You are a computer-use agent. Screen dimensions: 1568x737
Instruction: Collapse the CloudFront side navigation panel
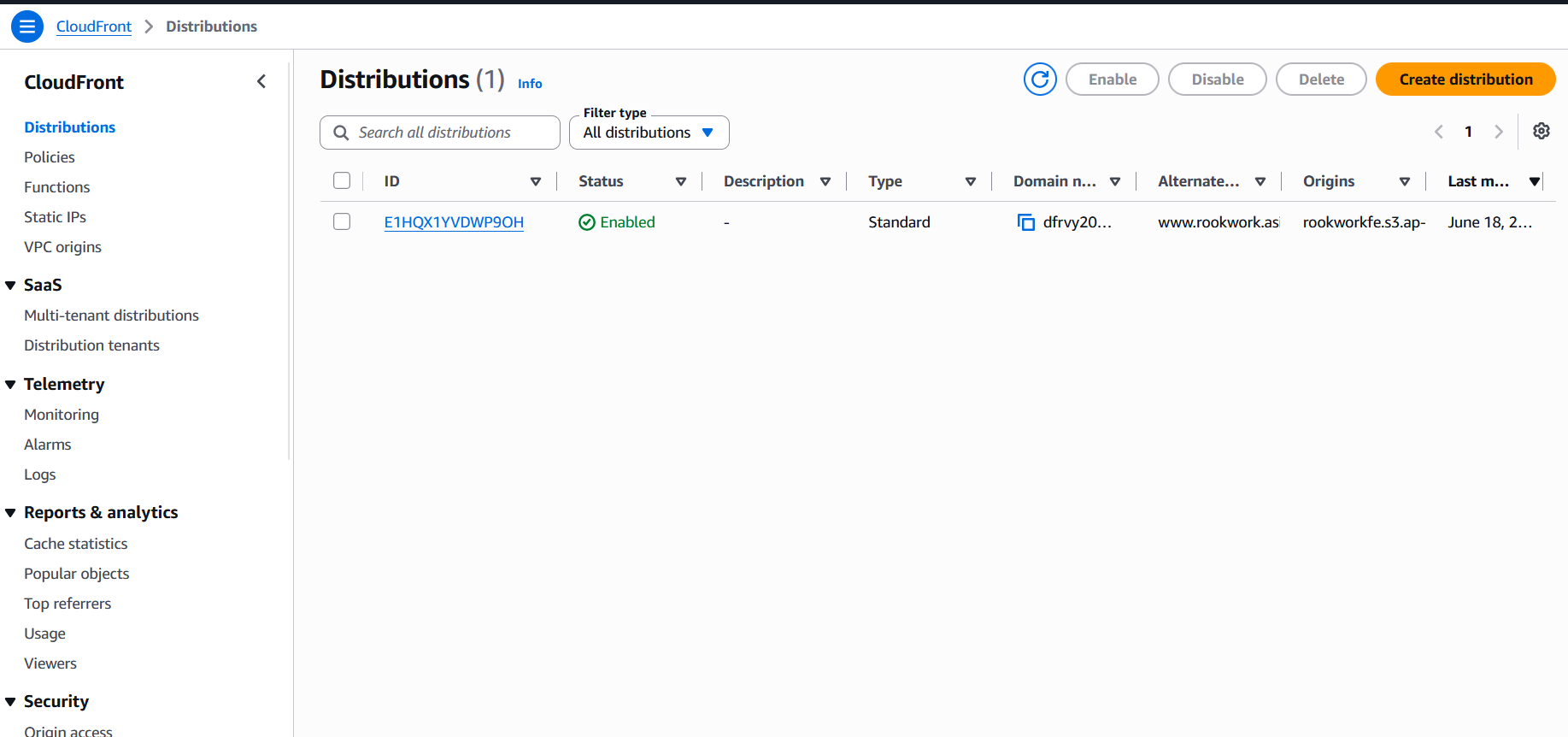[261, 81]
